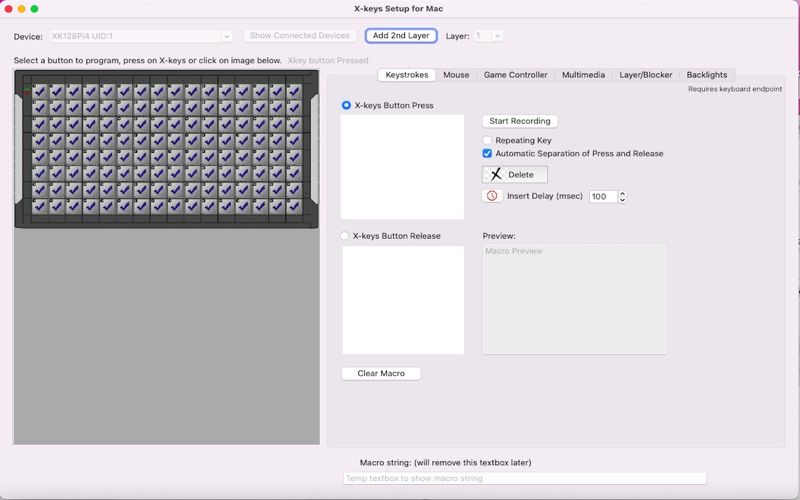Click the Button Press macro list box
Image resolution: width=800 pixels, height=500 pixels.
point(403,167)
